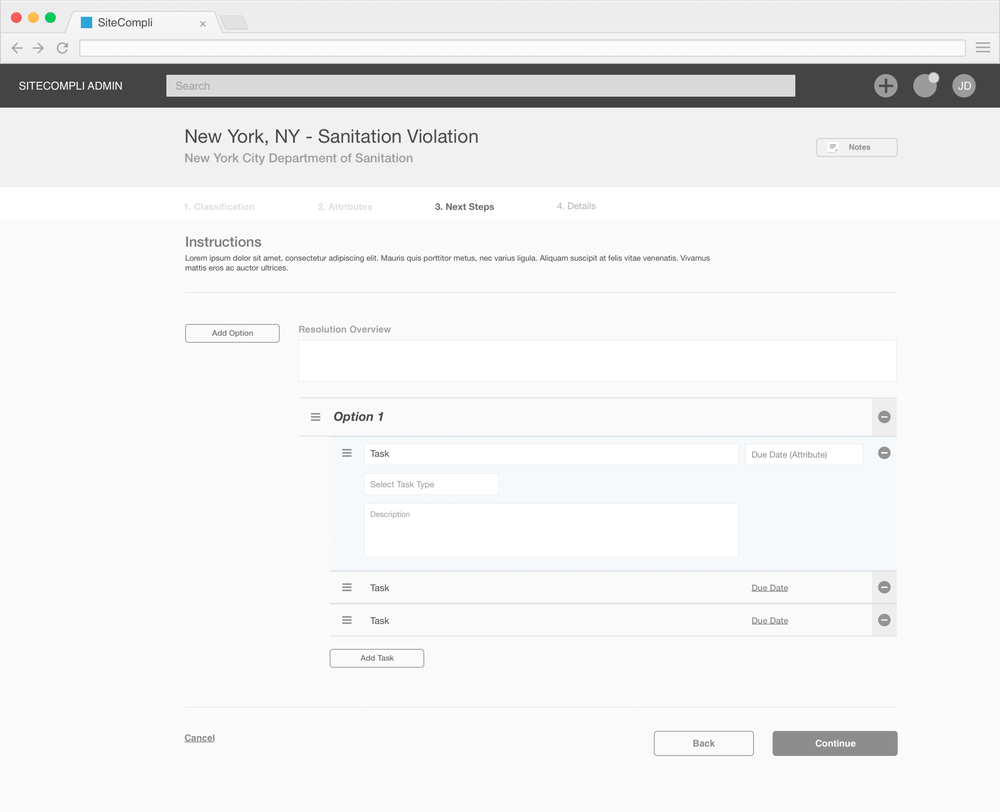Click inside the Resolution Overview field
Viewport: 1000px width, 812px height.
[597, 360]
